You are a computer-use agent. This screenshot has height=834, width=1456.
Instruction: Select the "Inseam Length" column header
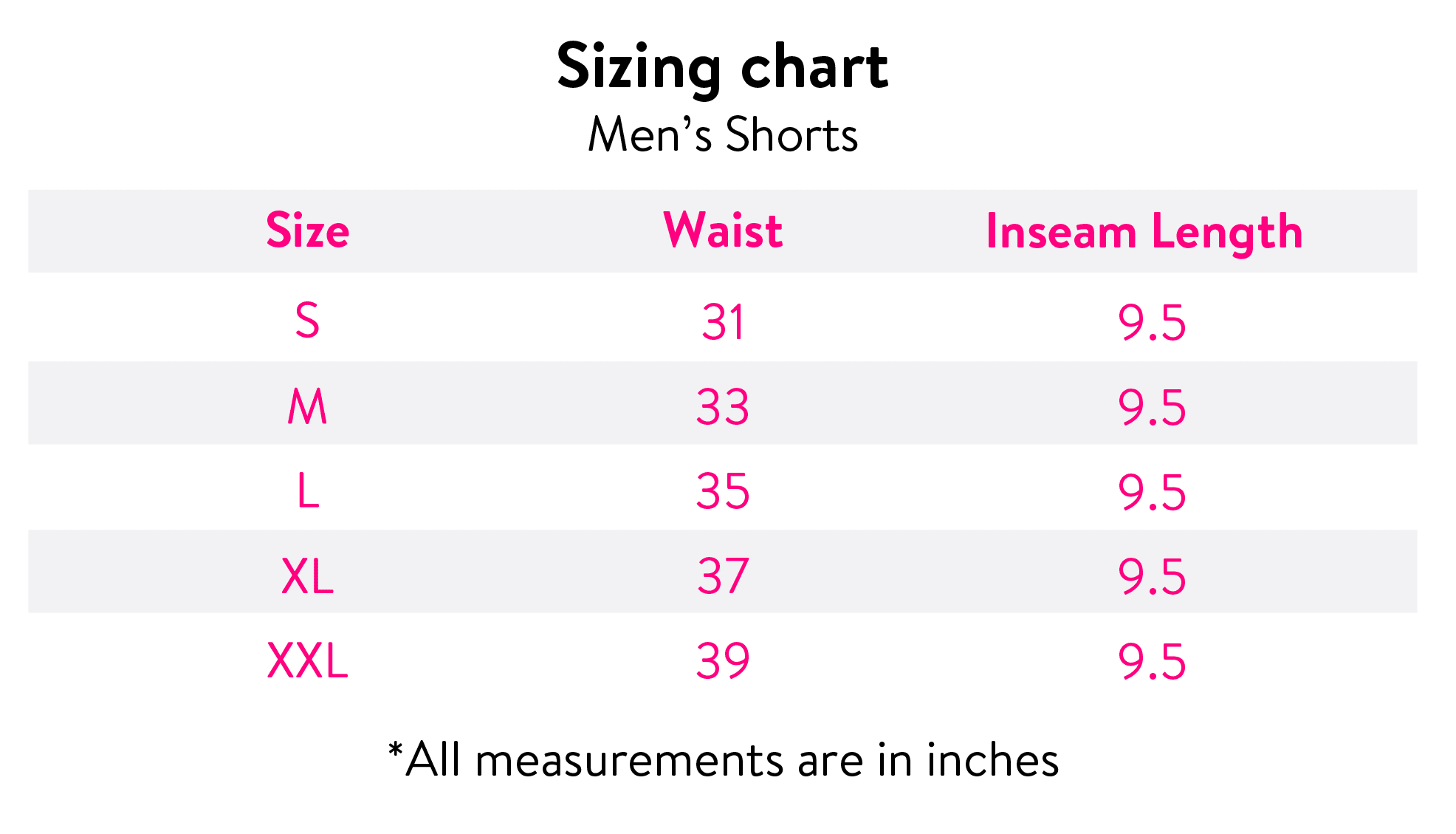(1144, 231)
